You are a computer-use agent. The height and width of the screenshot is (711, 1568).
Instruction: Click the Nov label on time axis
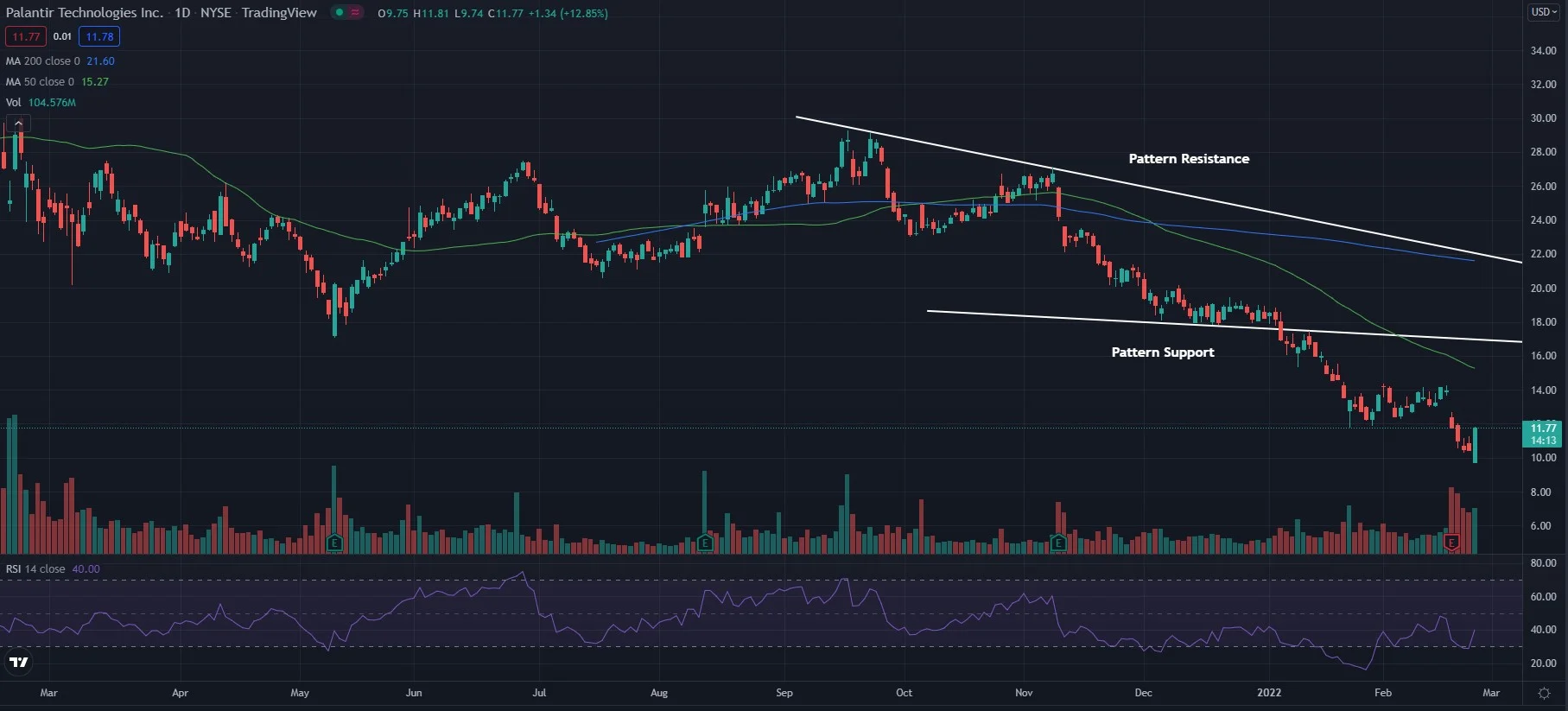coord(1024,693)
